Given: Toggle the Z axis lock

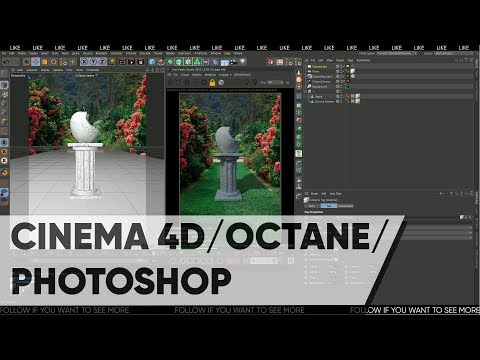Looking at the screenshot, I should coord(102,62).
